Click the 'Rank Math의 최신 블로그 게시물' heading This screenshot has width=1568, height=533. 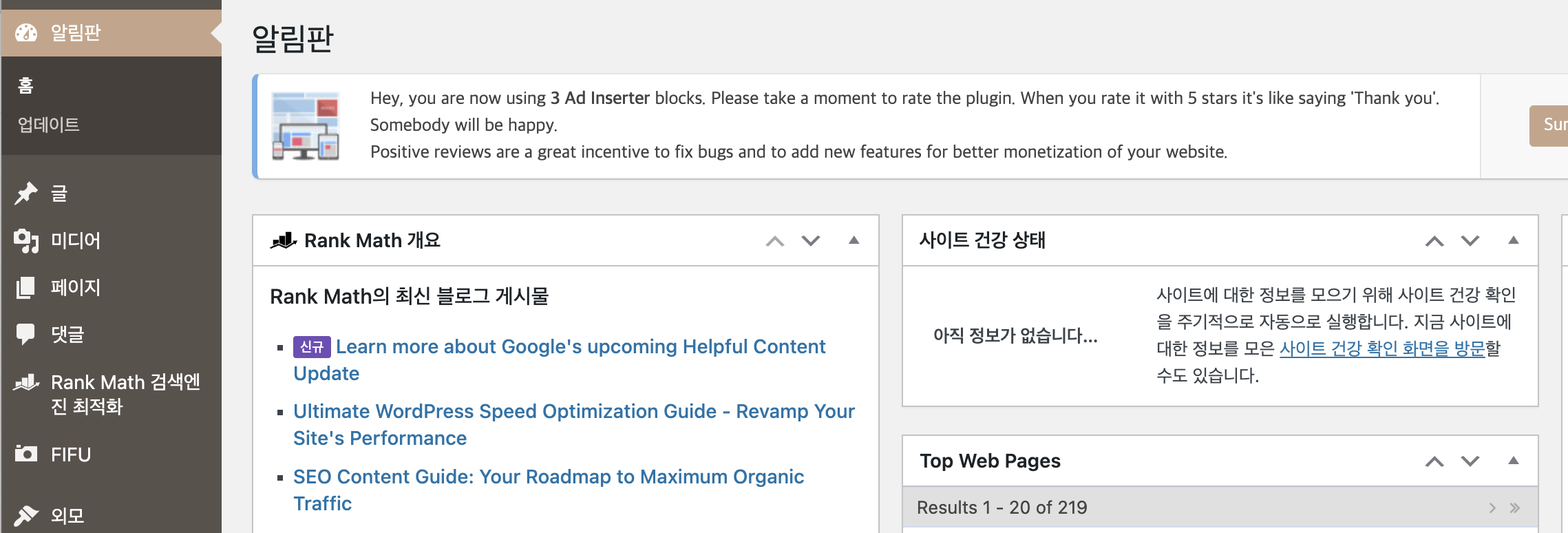[x=409, y=296]
